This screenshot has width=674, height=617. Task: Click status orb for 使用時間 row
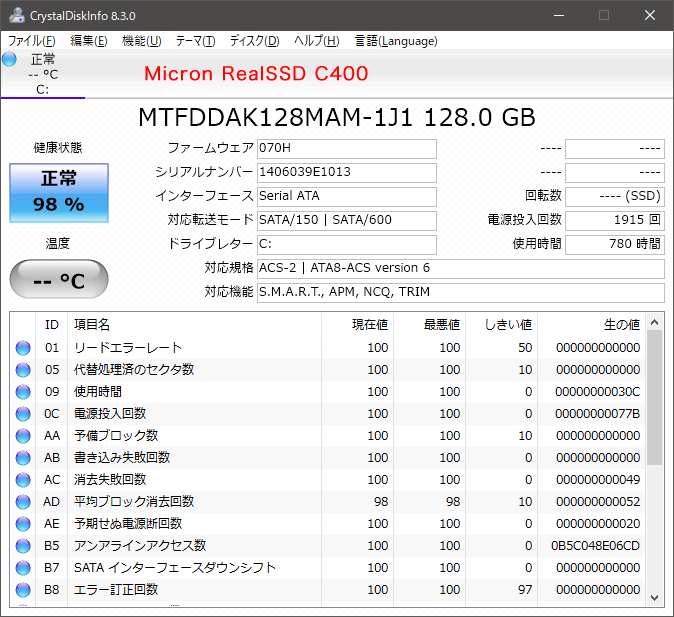click(23, 392)
